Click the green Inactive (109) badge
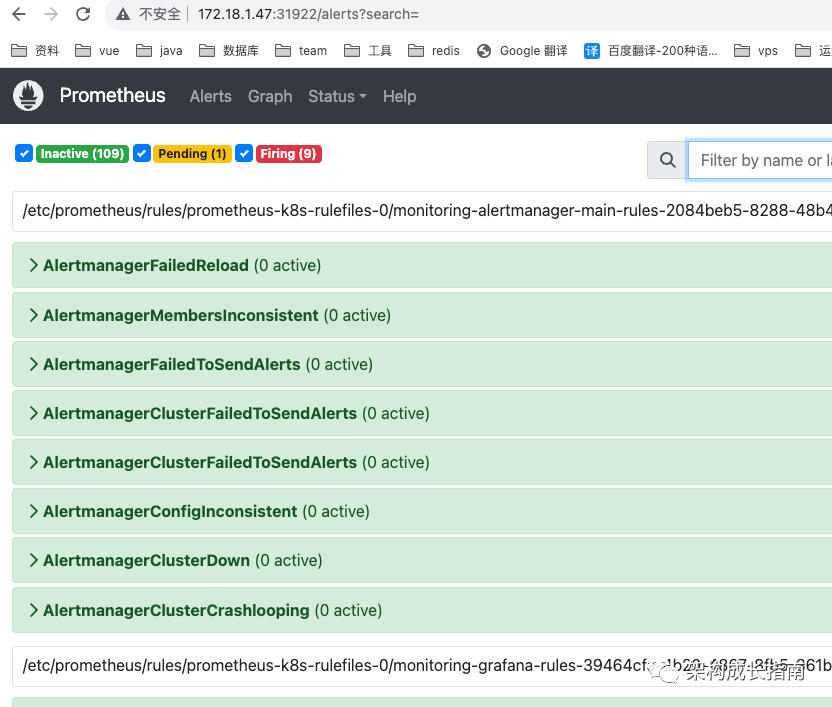This screenshot has height=707, width=832. 82,153
